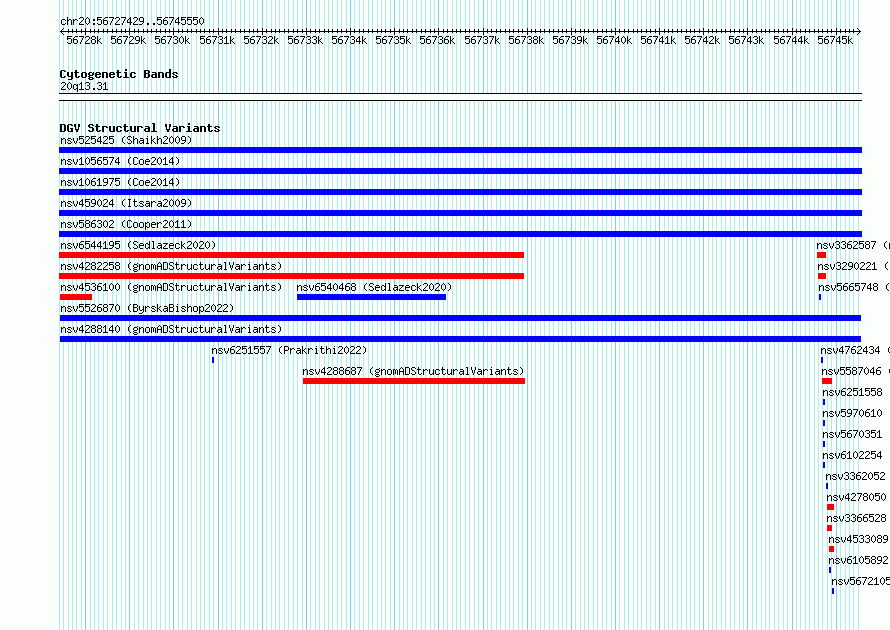Click the short red bar under nsv4536100
The height and width of the screenshot is (630, 890).
(75, 297)
